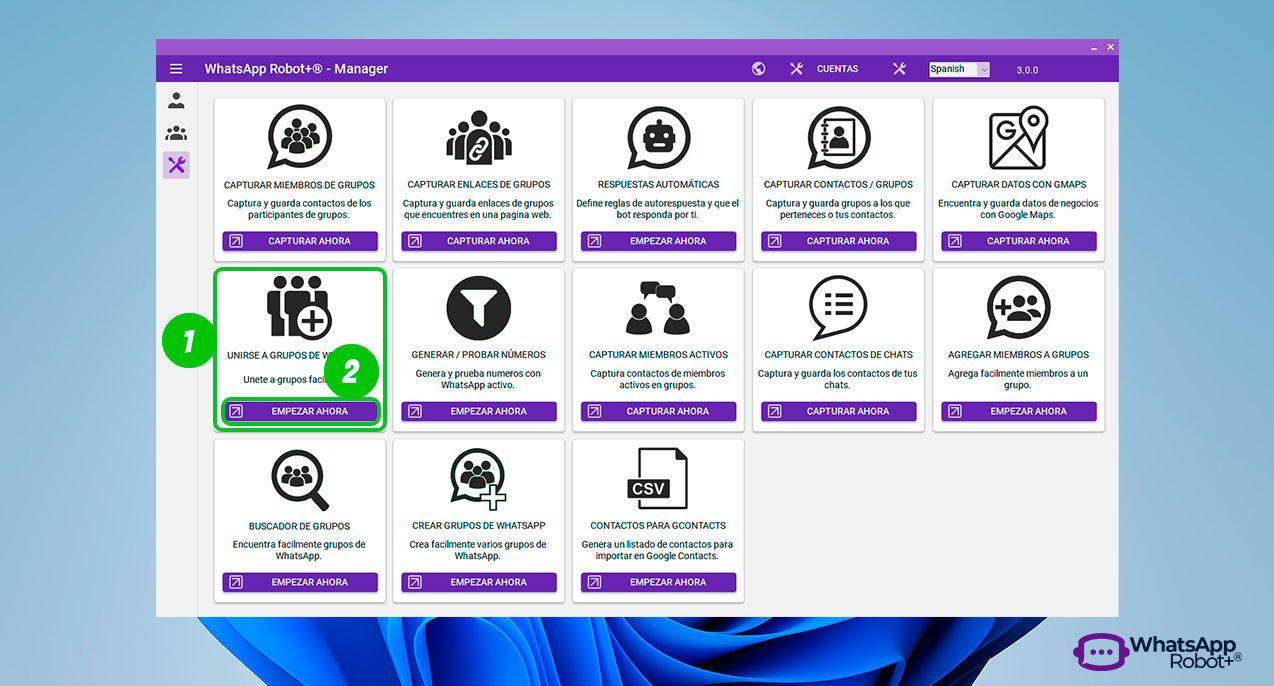The image size is (1274, 686).
Task: Click Respuestas Automáticas robot icon
Action: tap(659, 137)
